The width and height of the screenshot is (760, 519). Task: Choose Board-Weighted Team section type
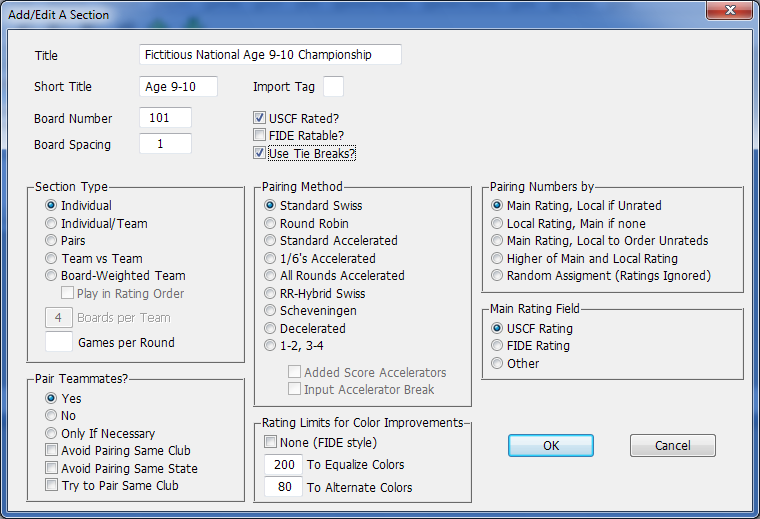pyautogui.click(x=52, y=276)
